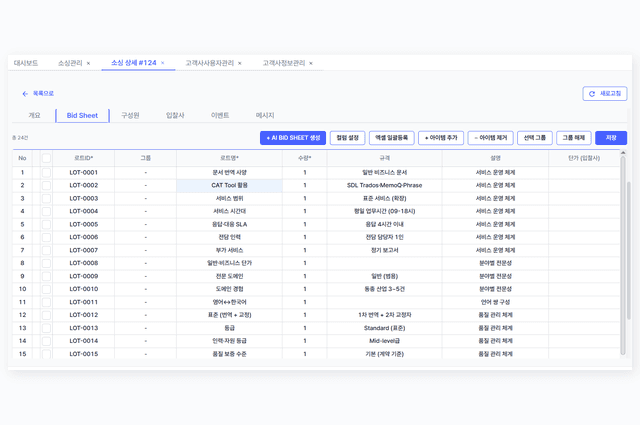Viewport: 640px width, 425px height.
Task: Select the LOT-0003 row checkbox
Action: pyautogui.click(x=47, y=198)
